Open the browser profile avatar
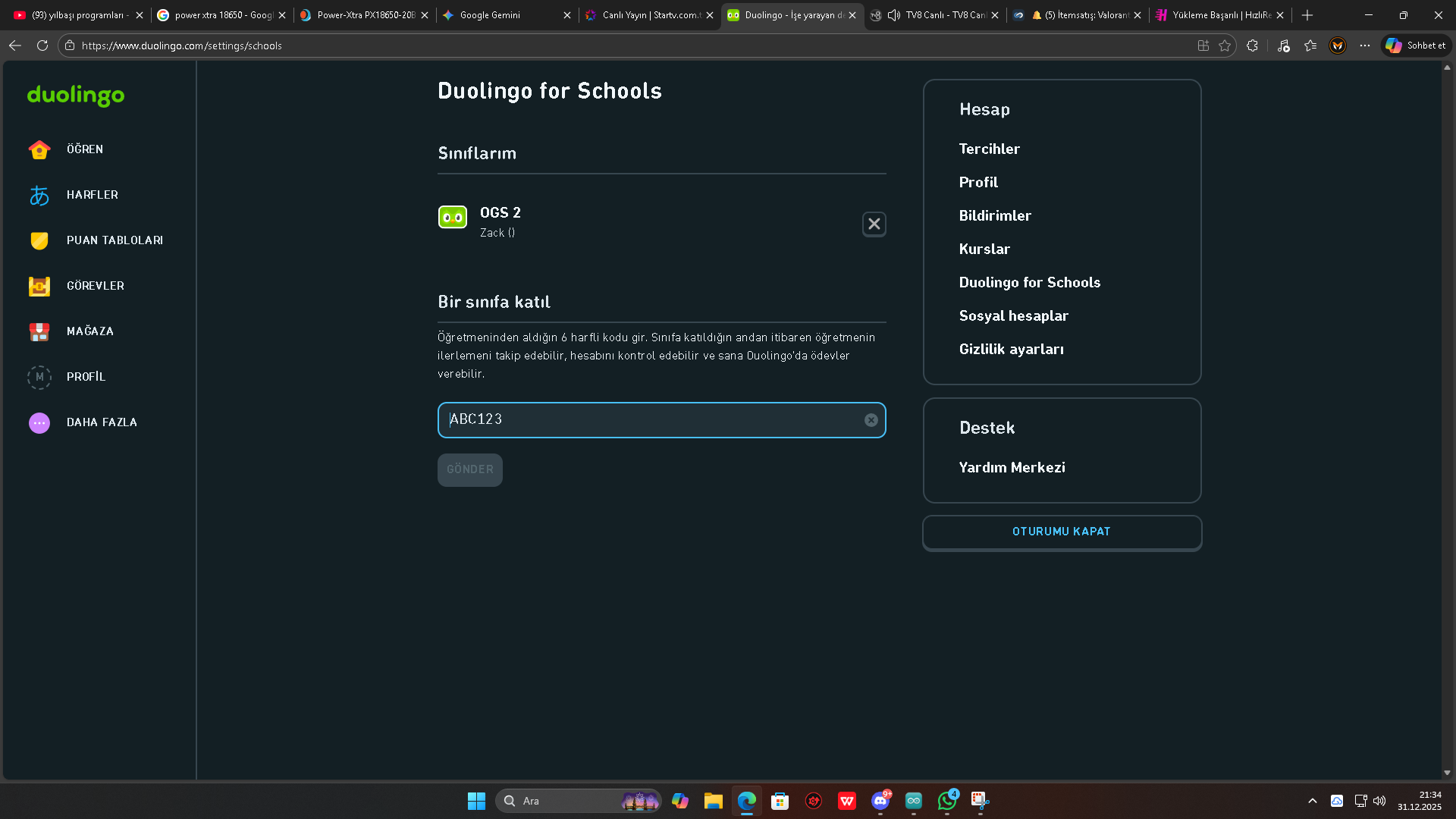Viewport: 1456px width, 819px height. (1338, 45)
